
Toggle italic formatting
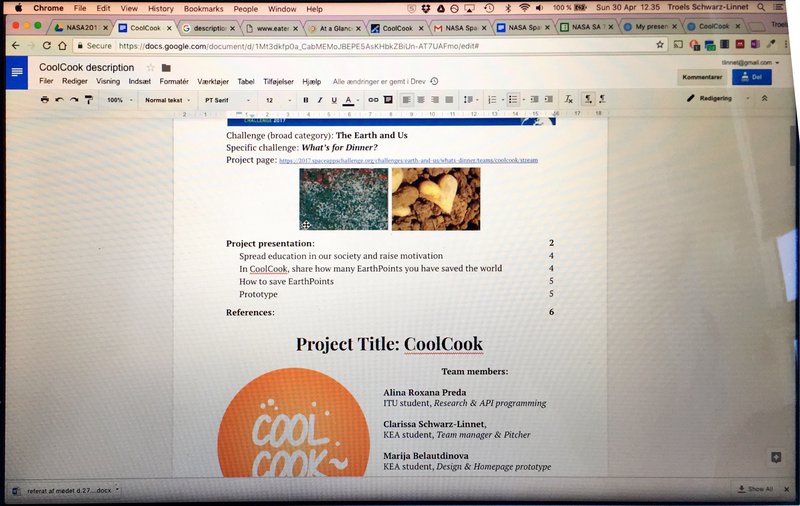tap(320, 100)
